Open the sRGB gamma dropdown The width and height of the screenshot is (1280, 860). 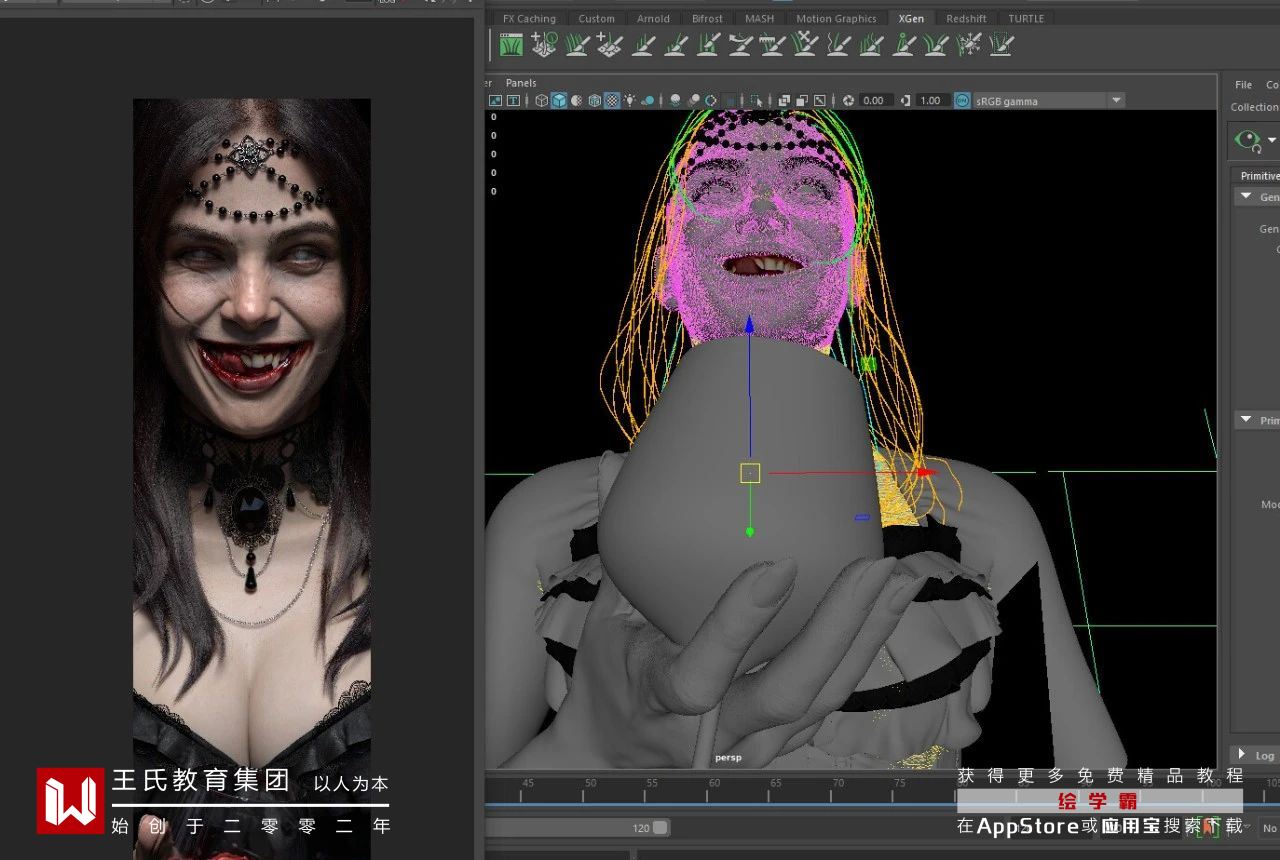click(1116, 100)
